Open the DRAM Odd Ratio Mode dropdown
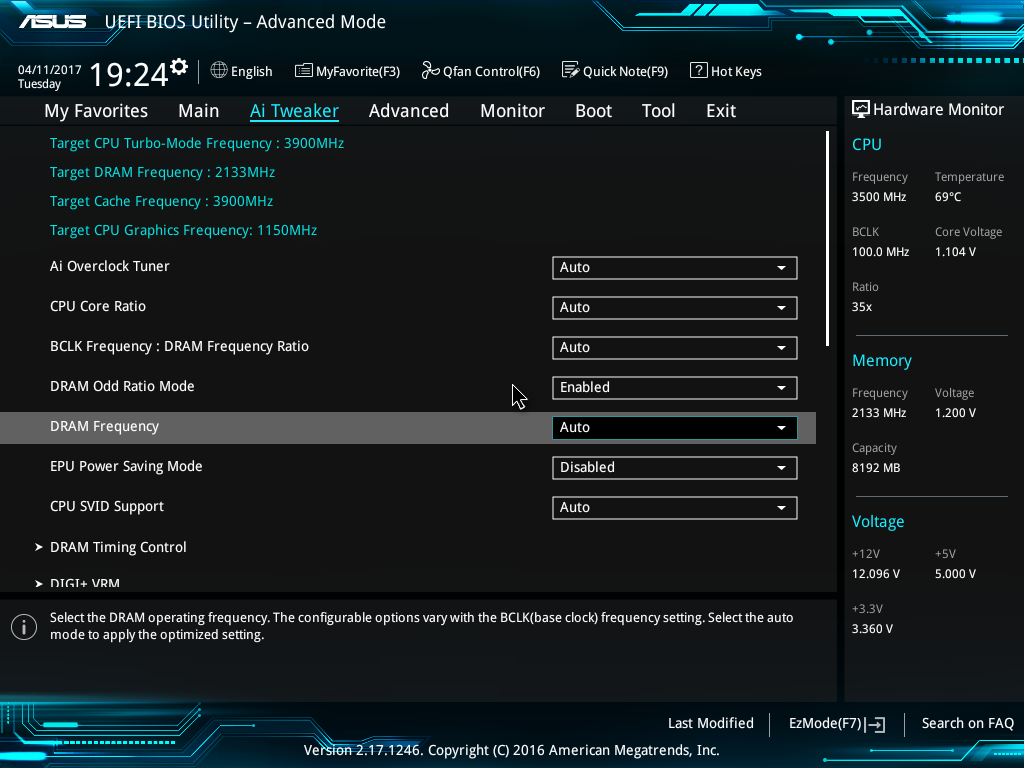1024x768 pixels. (x=674, y=387)
